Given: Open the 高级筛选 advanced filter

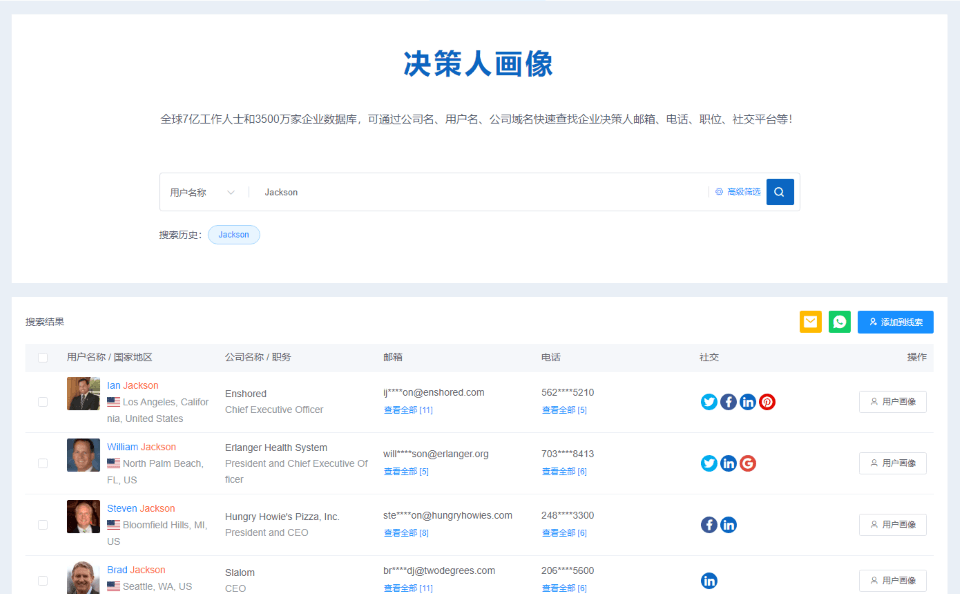Looking at the screenshot, I should pos(738,192).
